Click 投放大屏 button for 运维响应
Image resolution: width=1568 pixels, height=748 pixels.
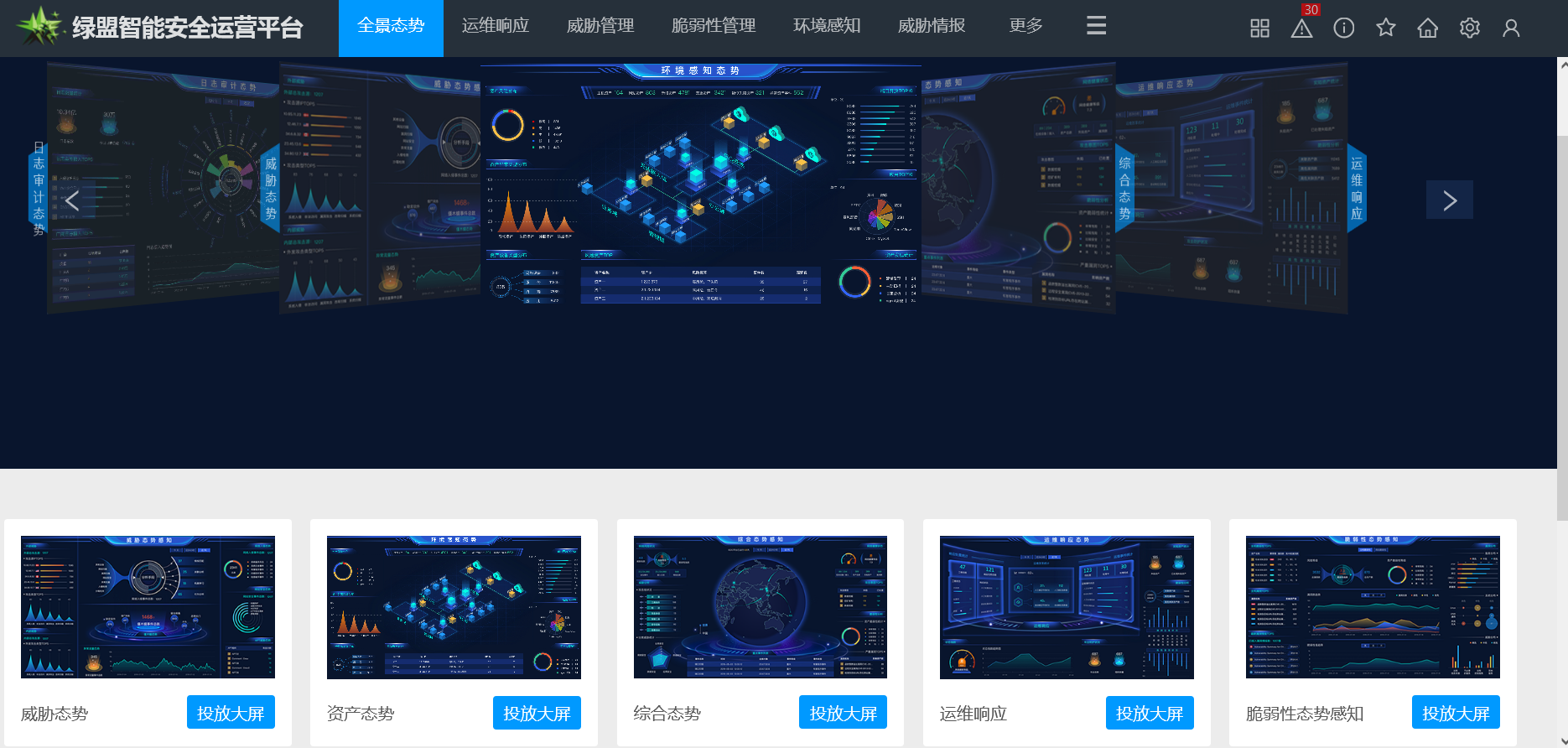coord(1149,713)
